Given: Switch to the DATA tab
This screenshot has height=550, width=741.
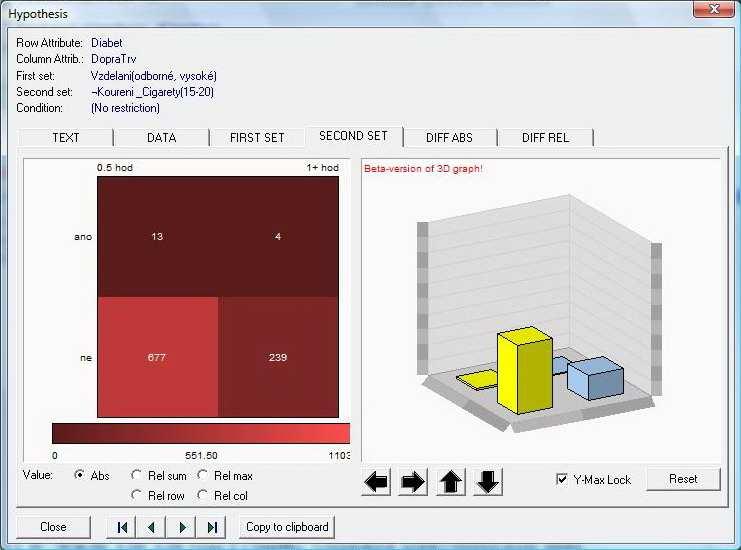Looking at the screenshot, I should (x=162, y=138).
